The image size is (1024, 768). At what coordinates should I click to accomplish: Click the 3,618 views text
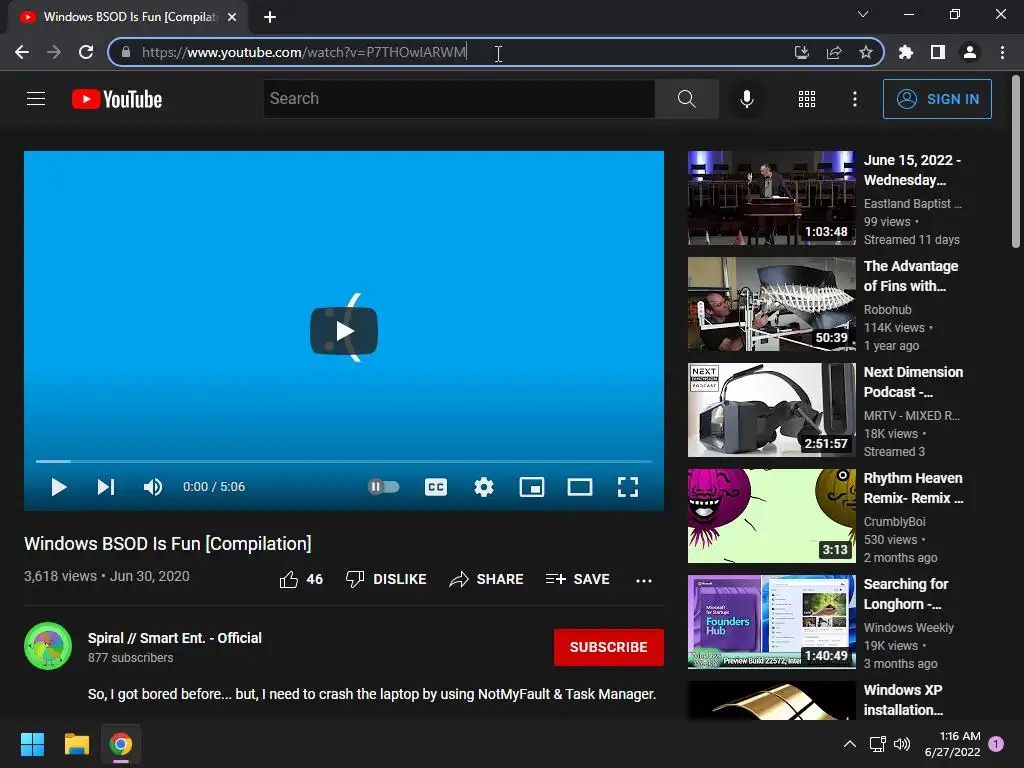(x=60, y=576)
